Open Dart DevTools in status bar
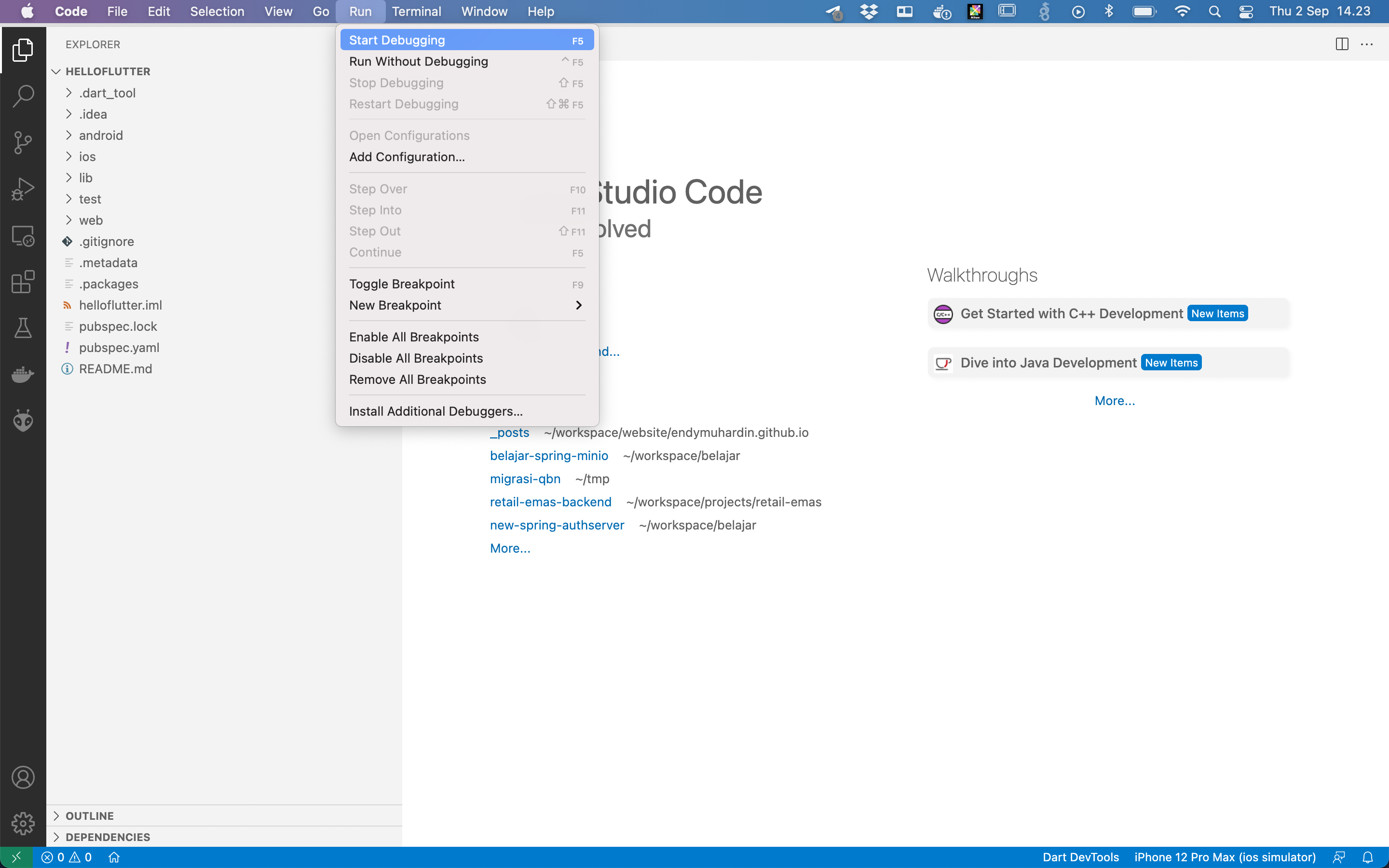The width and height of the screenshot is (1389, 868). click(1081, 857)
